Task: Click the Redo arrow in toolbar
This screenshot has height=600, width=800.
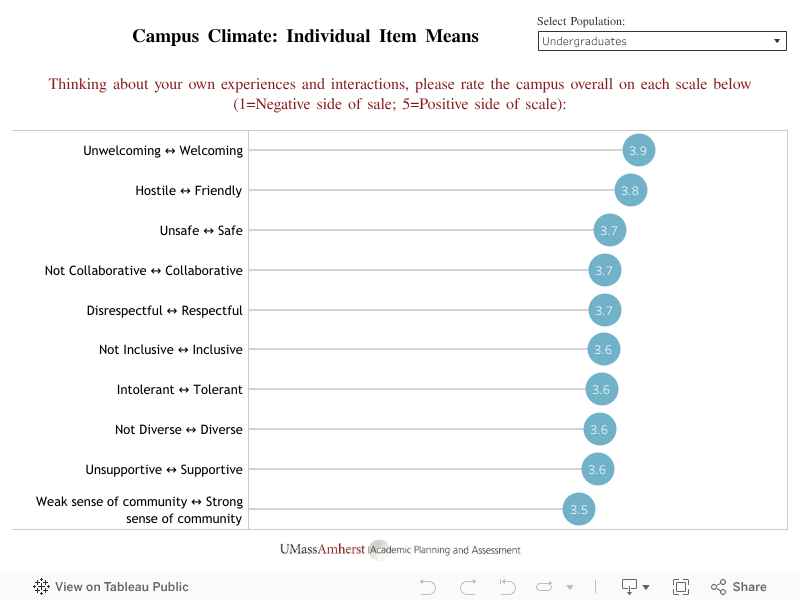Action: 467,587
